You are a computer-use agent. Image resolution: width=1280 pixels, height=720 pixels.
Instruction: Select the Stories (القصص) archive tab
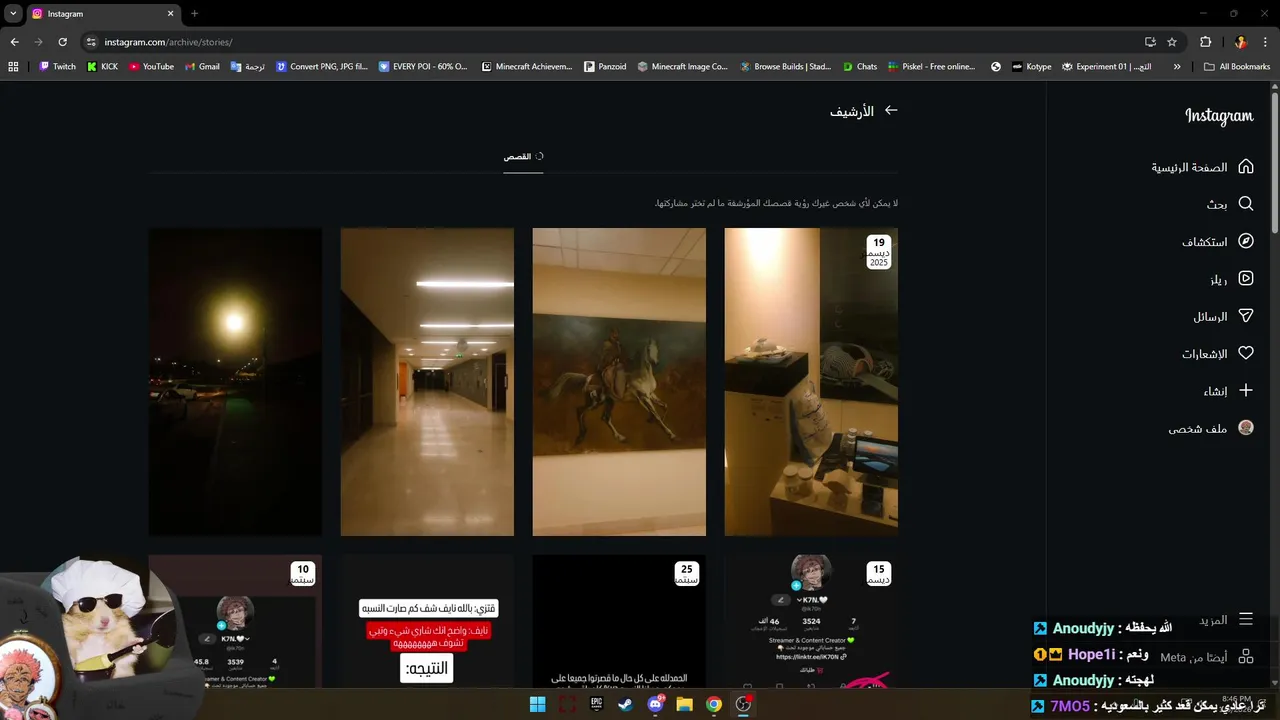(x=523, y=157)
